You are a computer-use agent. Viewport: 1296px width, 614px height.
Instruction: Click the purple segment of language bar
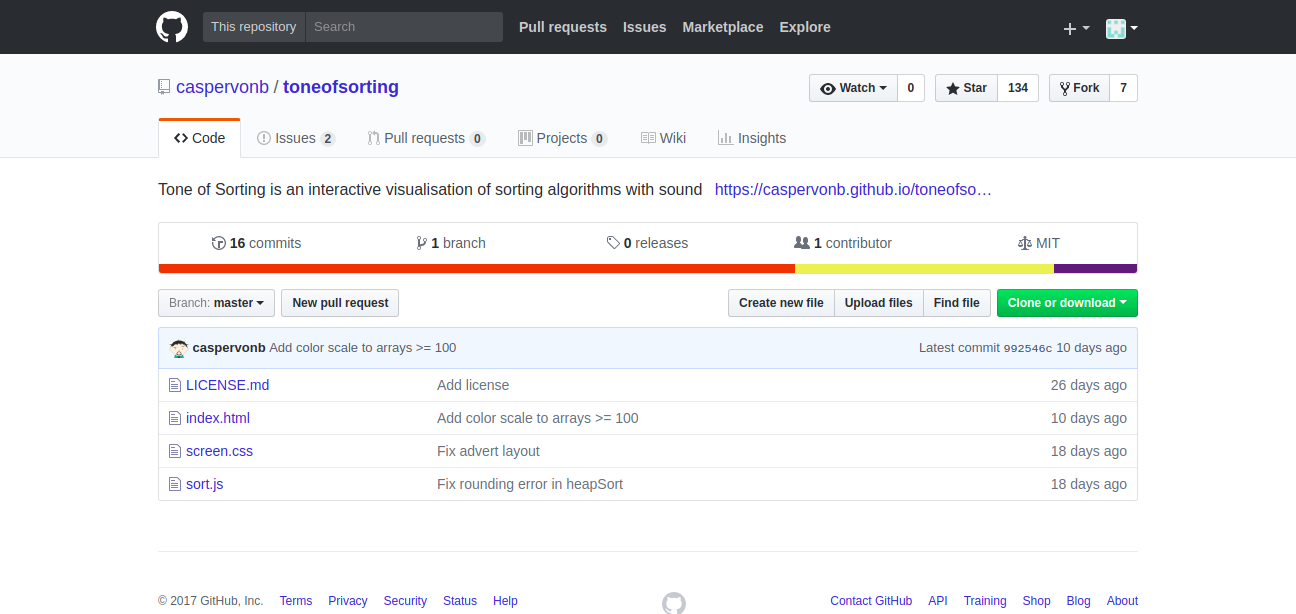pyautogui.click(x=1095, y=268)
